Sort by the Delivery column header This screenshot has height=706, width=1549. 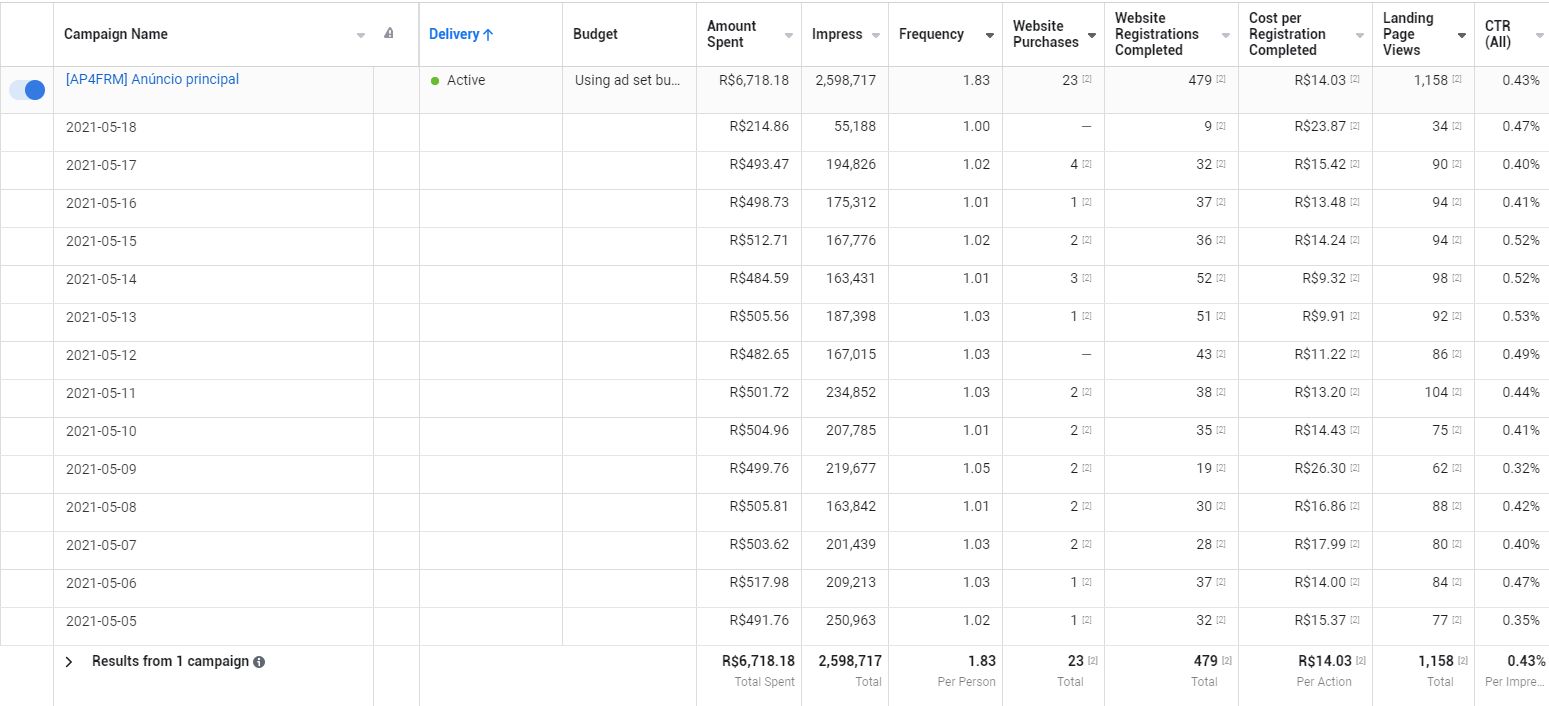click(461, 34)
